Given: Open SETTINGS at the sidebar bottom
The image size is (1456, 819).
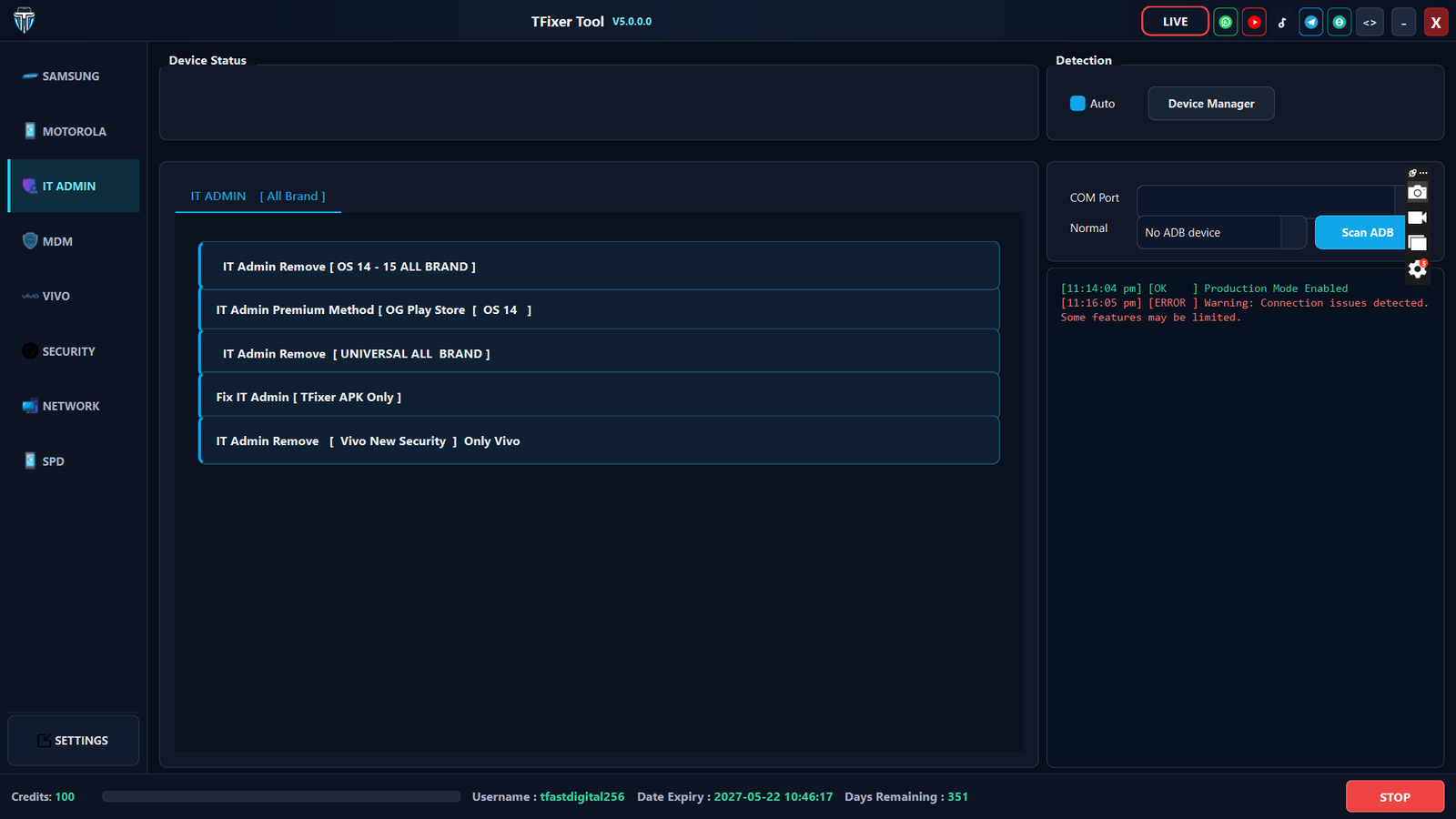Looking at the screenshot, I should tap(74, 741).
